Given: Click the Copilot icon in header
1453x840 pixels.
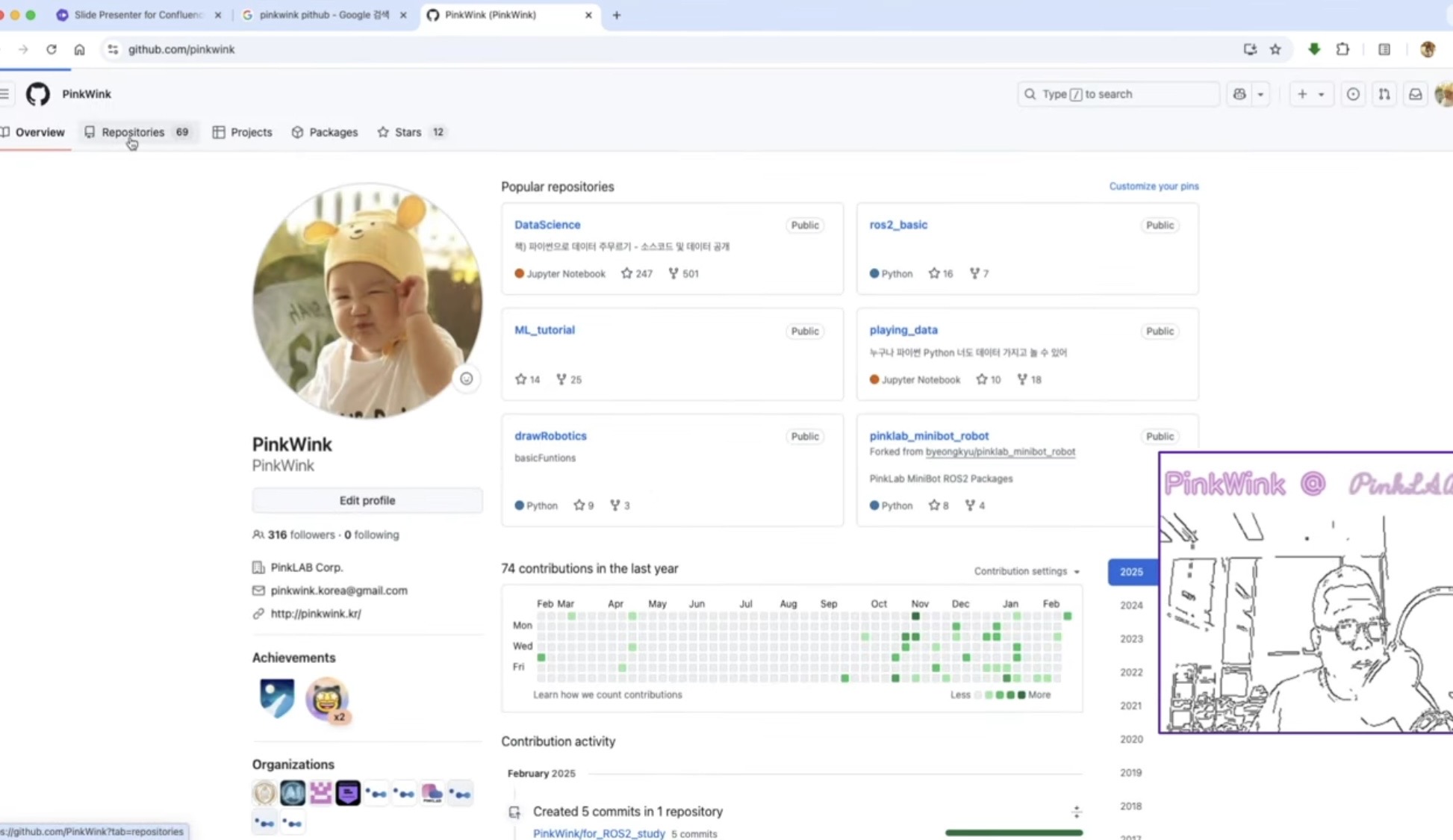Looking at the screenshot, I should click(x=1239, y=94).
